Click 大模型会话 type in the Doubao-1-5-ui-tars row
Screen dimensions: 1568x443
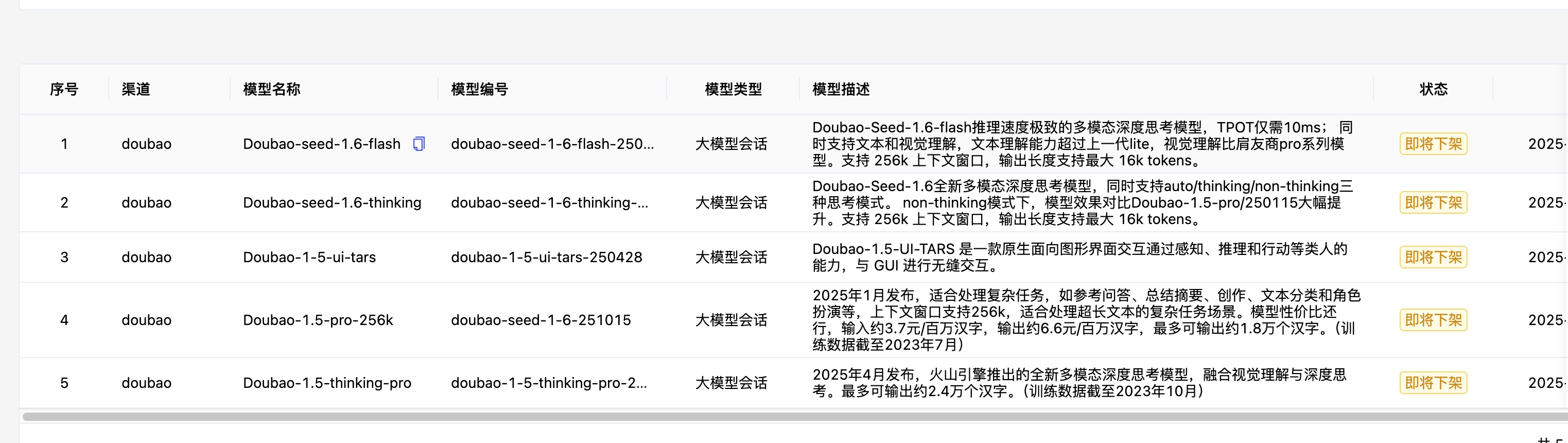pos(731,257)
